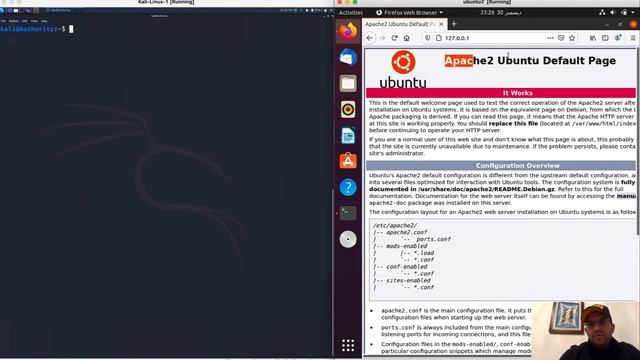Image resolution: width=640 pixels, height=360 pixels.
Task: Click bold 'replace this file' text
Action: point(513,123)
